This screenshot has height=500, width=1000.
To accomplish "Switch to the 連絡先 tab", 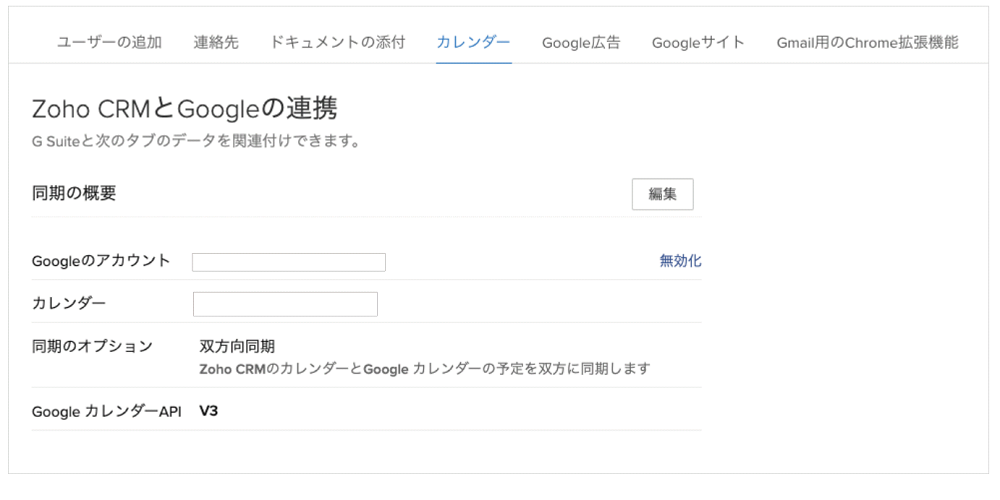I will point(216,43).
